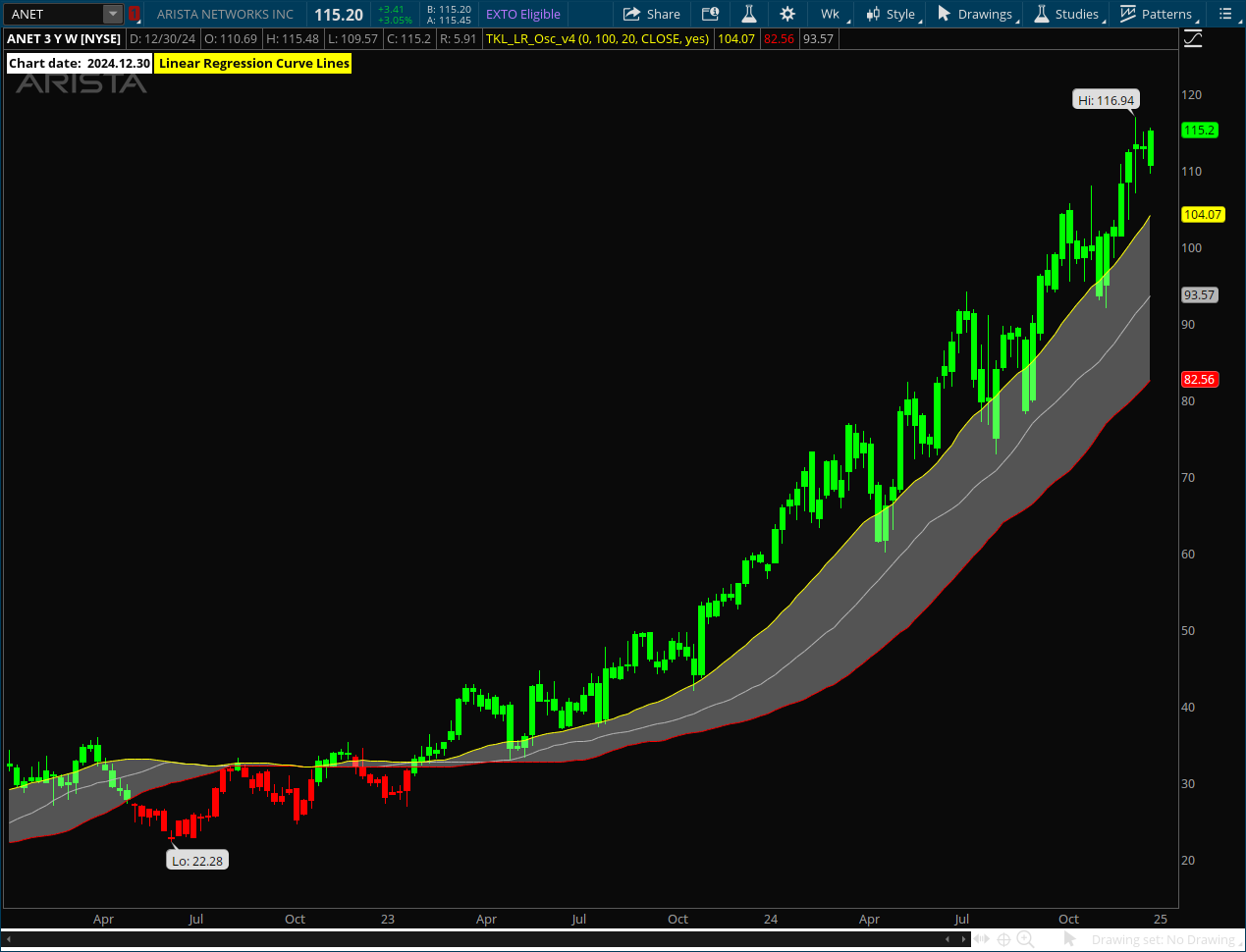1246x952 pixels.
Task: Open chart settings gear icon
Action: (787, 14)
